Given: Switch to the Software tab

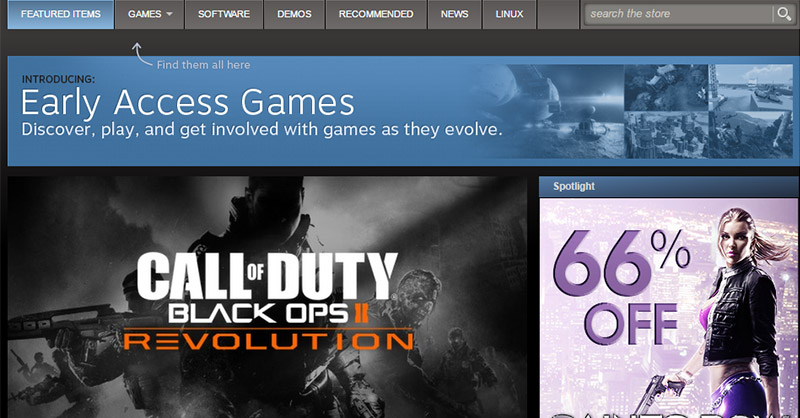Looking at the screenshot, I should (x=224, y=15).
